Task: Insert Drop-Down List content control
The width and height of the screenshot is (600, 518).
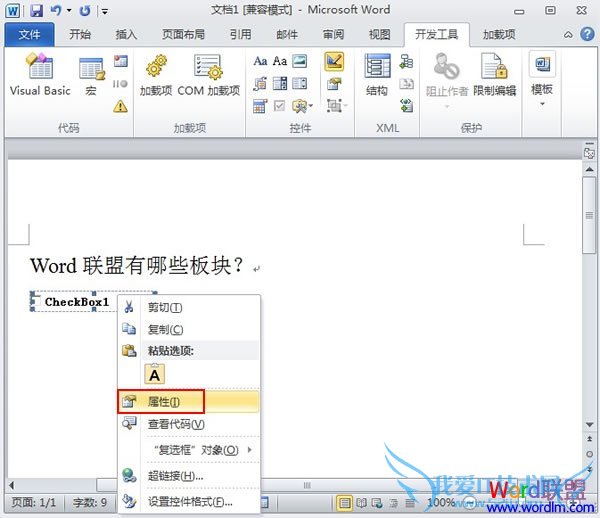Action: pos(300,83)
